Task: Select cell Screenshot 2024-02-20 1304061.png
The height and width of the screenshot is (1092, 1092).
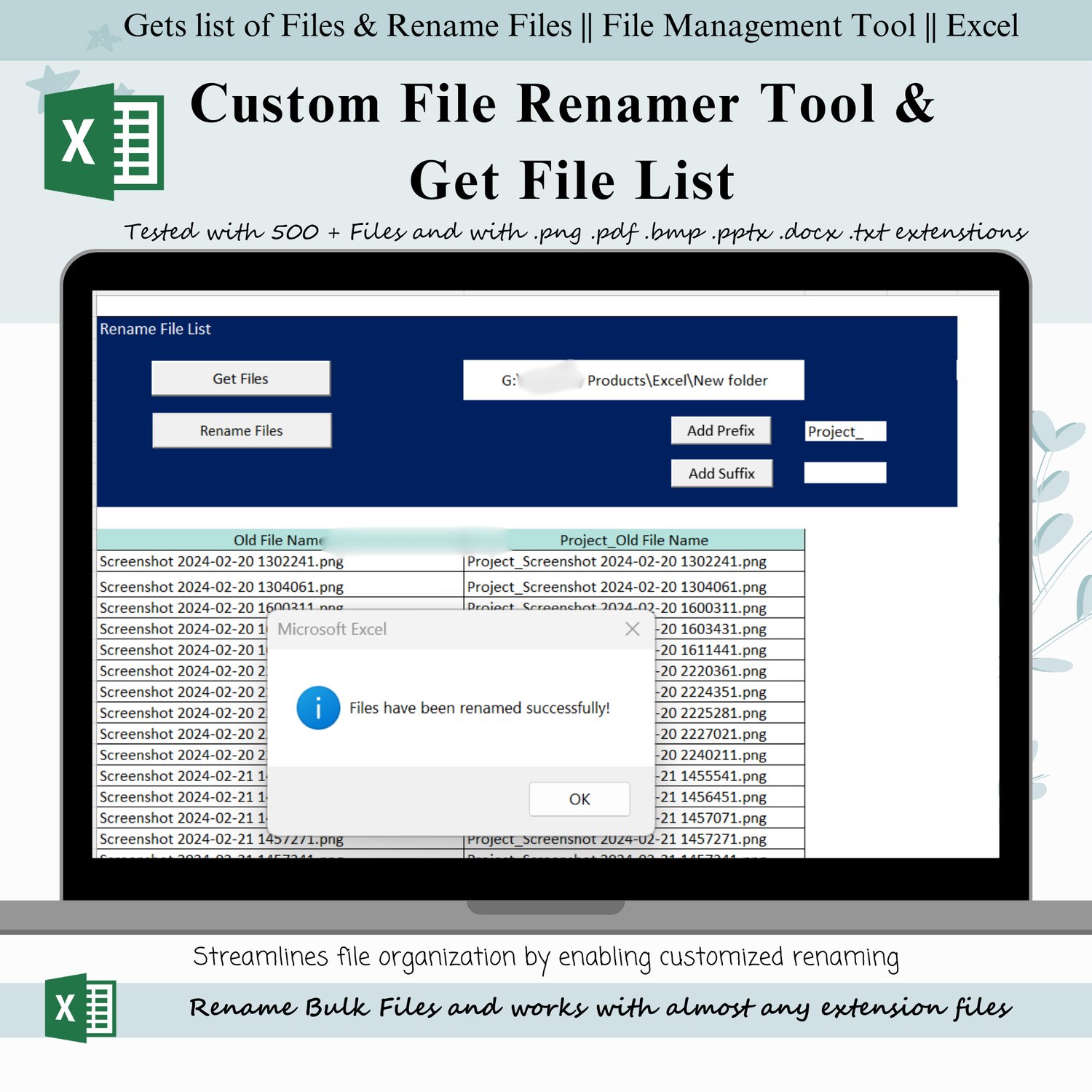Action: pos(280,586)
